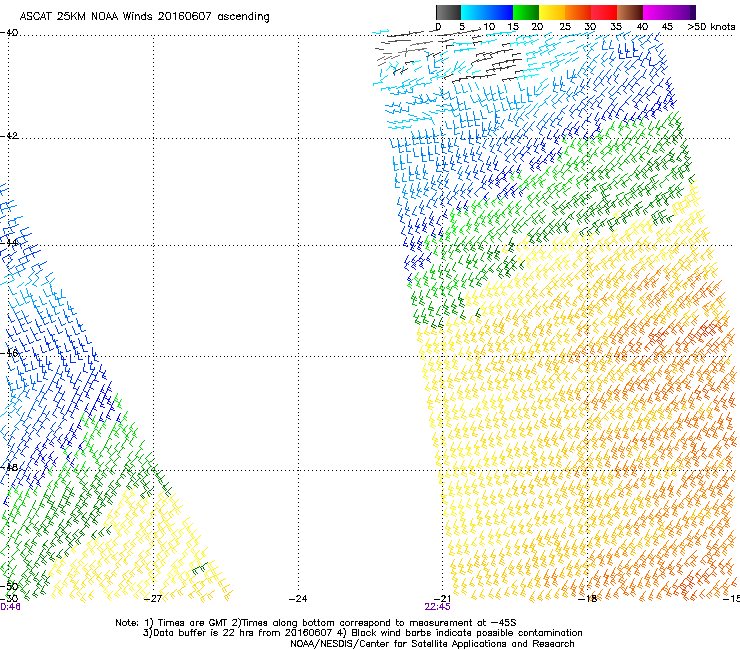Click the gray 0-5 knots legend segment
The width and height of the screenshot is (740, 650).
448,12
